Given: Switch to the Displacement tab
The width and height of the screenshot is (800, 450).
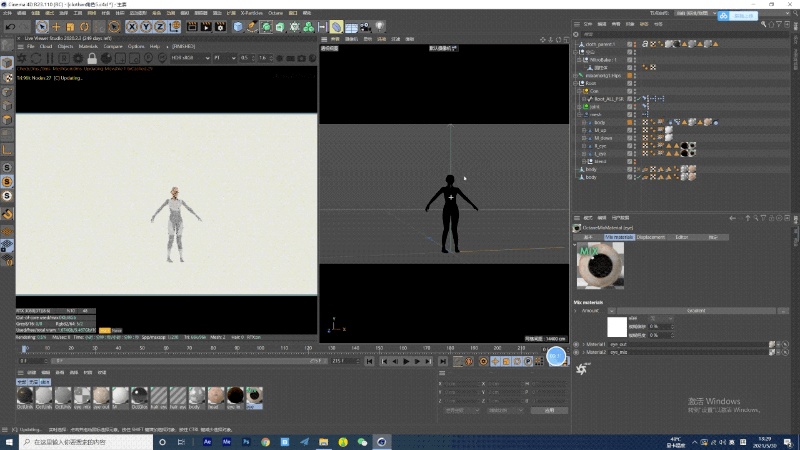Looking at the screenshot, I should (x=653, y=237).
